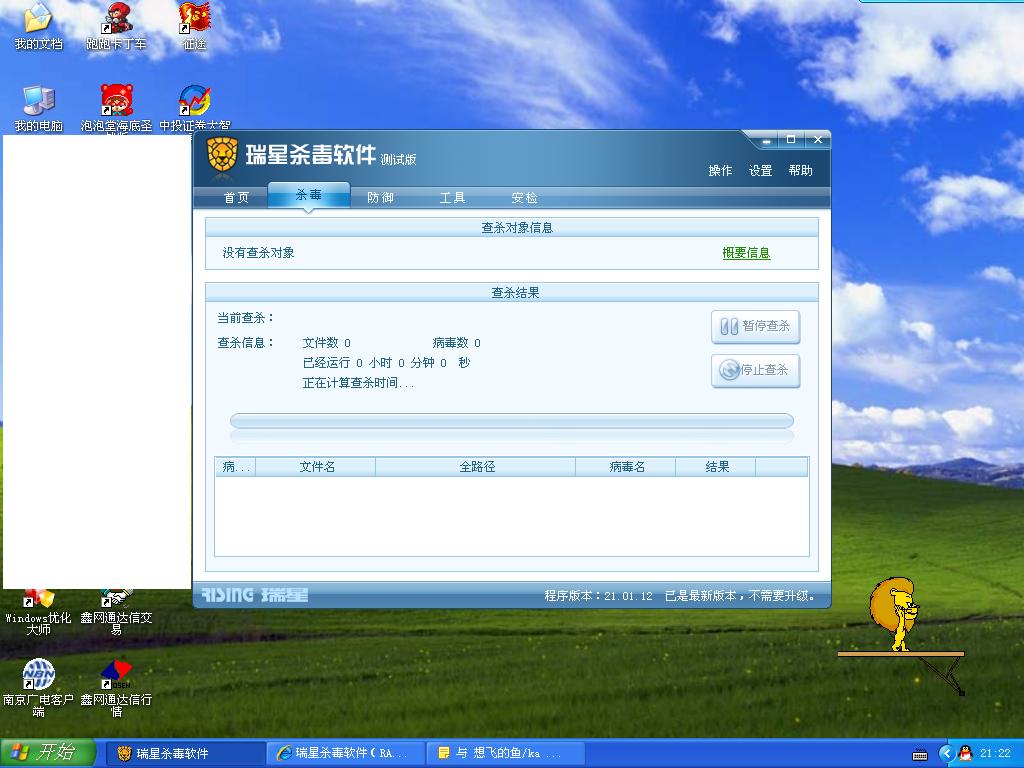Click the 正在计算查杀时间 text
This screenshot has width=1024, height=768.
pos(359,383)
